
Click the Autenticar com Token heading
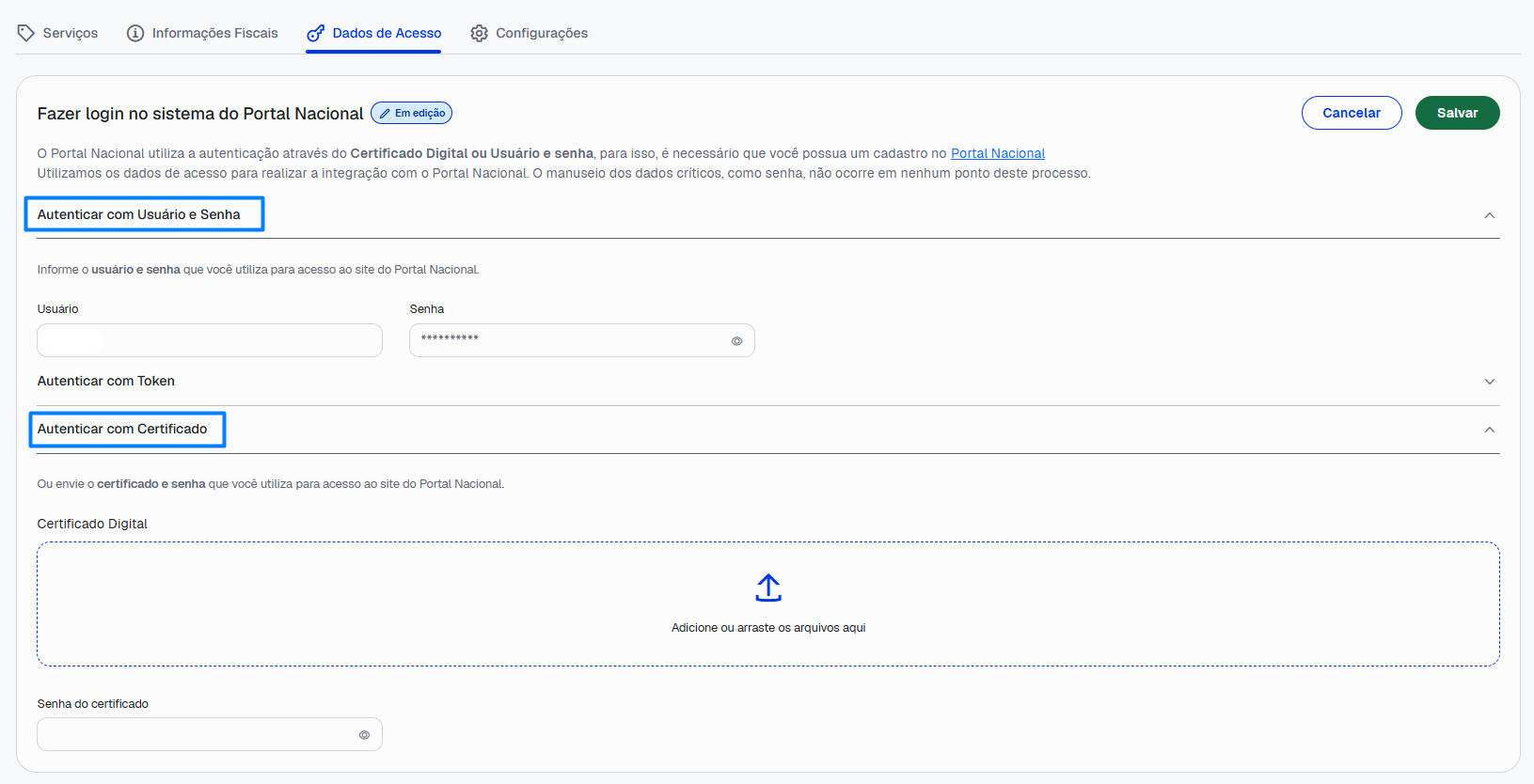click(x=106, y=381)
